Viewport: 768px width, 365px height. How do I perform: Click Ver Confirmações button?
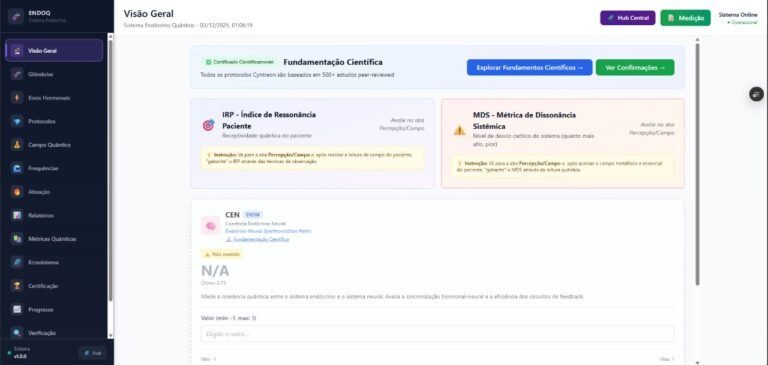(x=635, y=68)
